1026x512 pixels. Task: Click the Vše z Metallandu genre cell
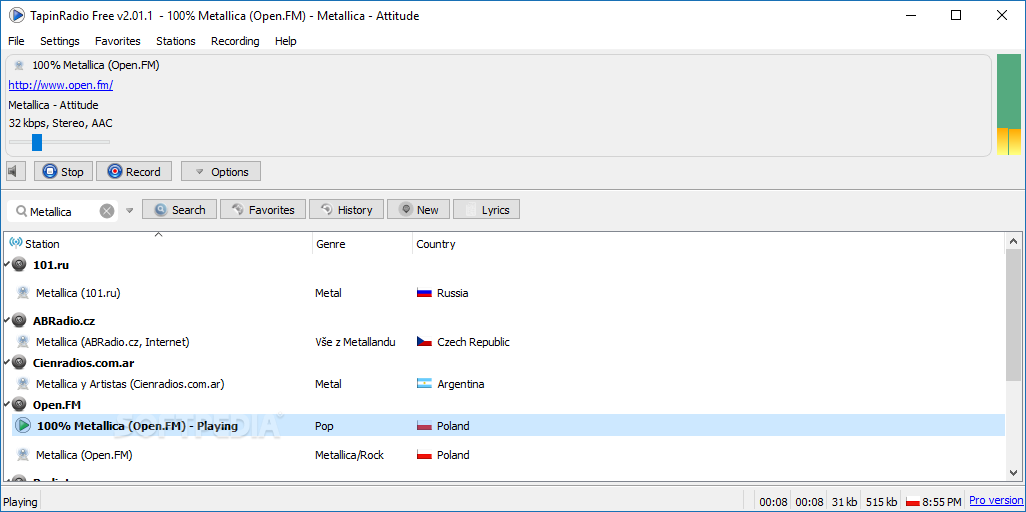[x=355, y=342]
